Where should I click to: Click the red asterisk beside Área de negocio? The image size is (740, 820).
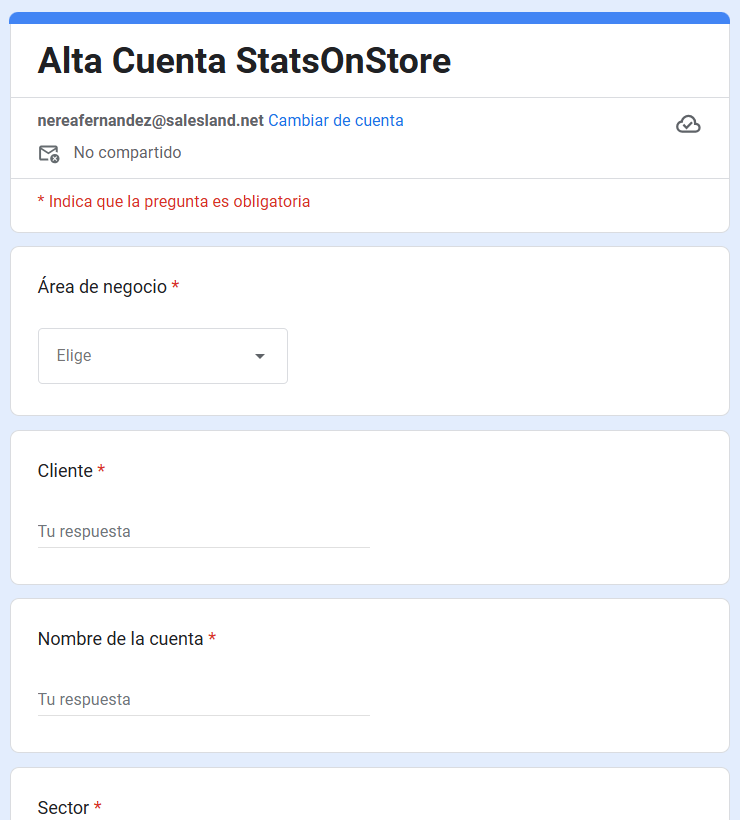click(176, 287)
